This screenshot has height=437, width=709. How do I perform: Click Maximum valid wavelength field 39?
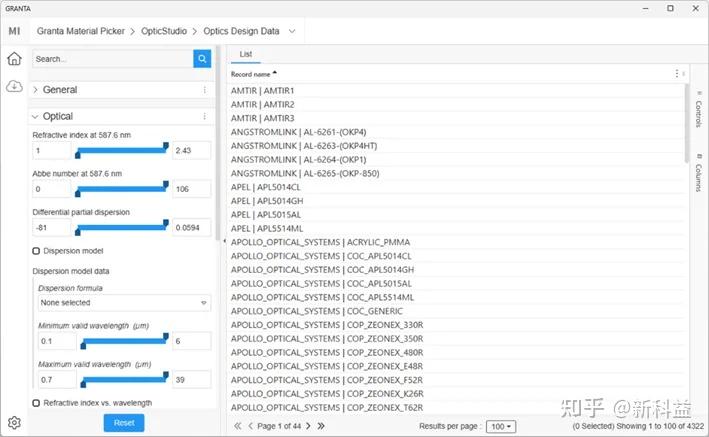[191, 380]
